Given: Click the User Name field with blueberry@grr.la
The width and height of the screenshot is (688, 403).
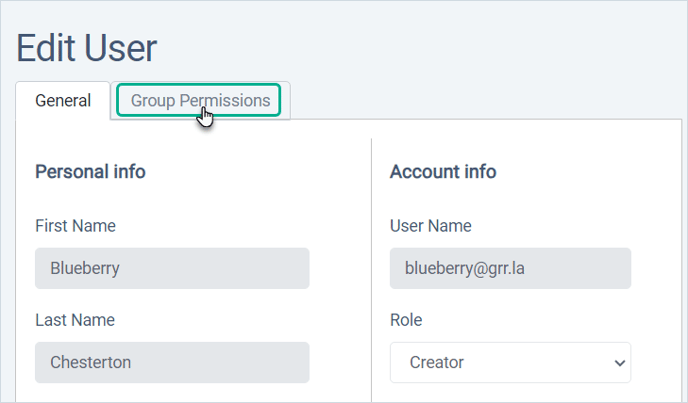Looking at the screenshot, I should 510,268.
